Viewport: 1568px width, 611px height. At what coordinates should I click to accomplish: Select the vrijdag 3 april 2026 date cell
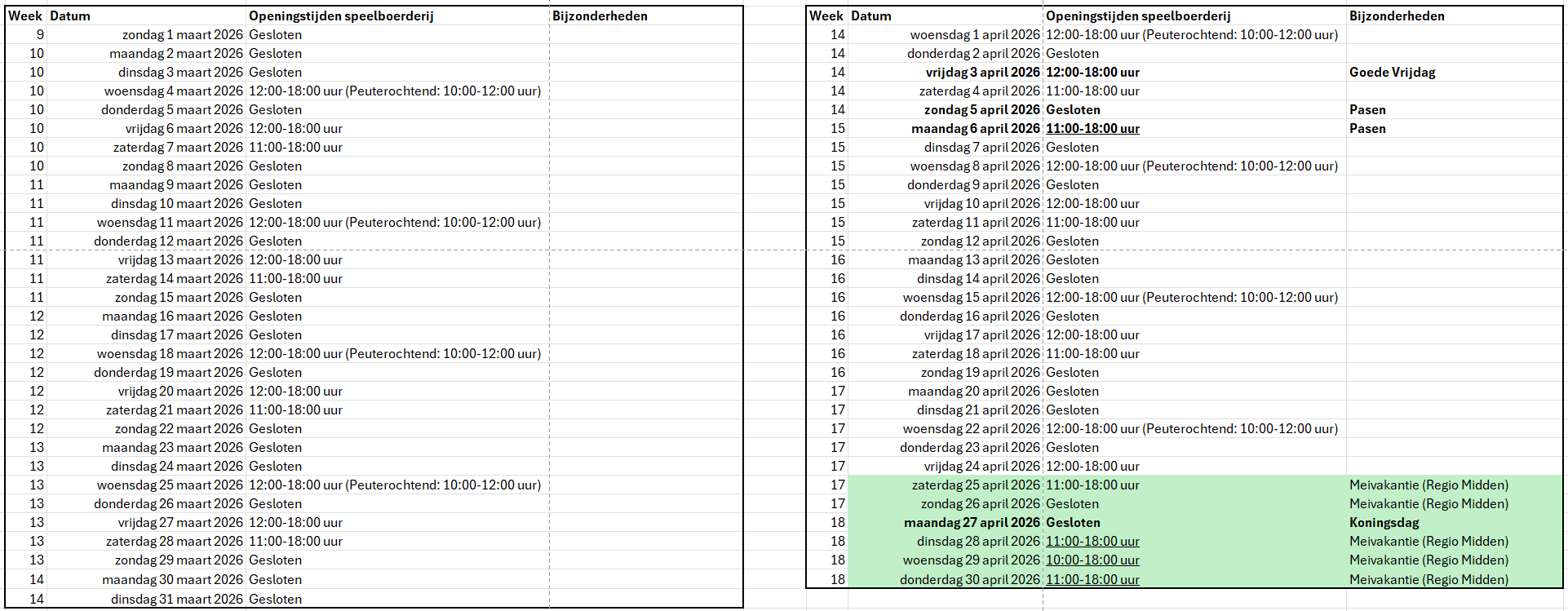click(982, 73)
